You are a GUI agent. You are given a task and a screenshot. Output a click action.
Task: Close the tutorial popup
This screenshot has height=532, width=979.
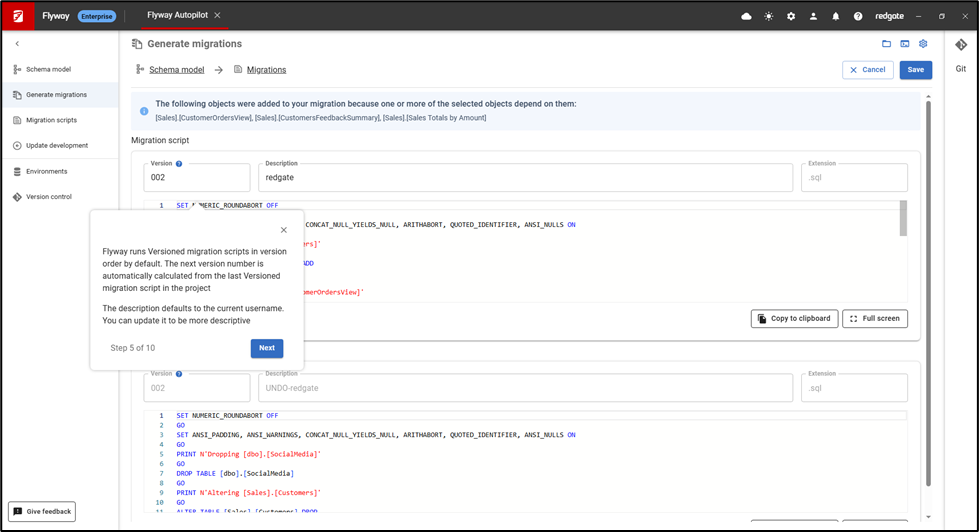(x=283, y=230)
